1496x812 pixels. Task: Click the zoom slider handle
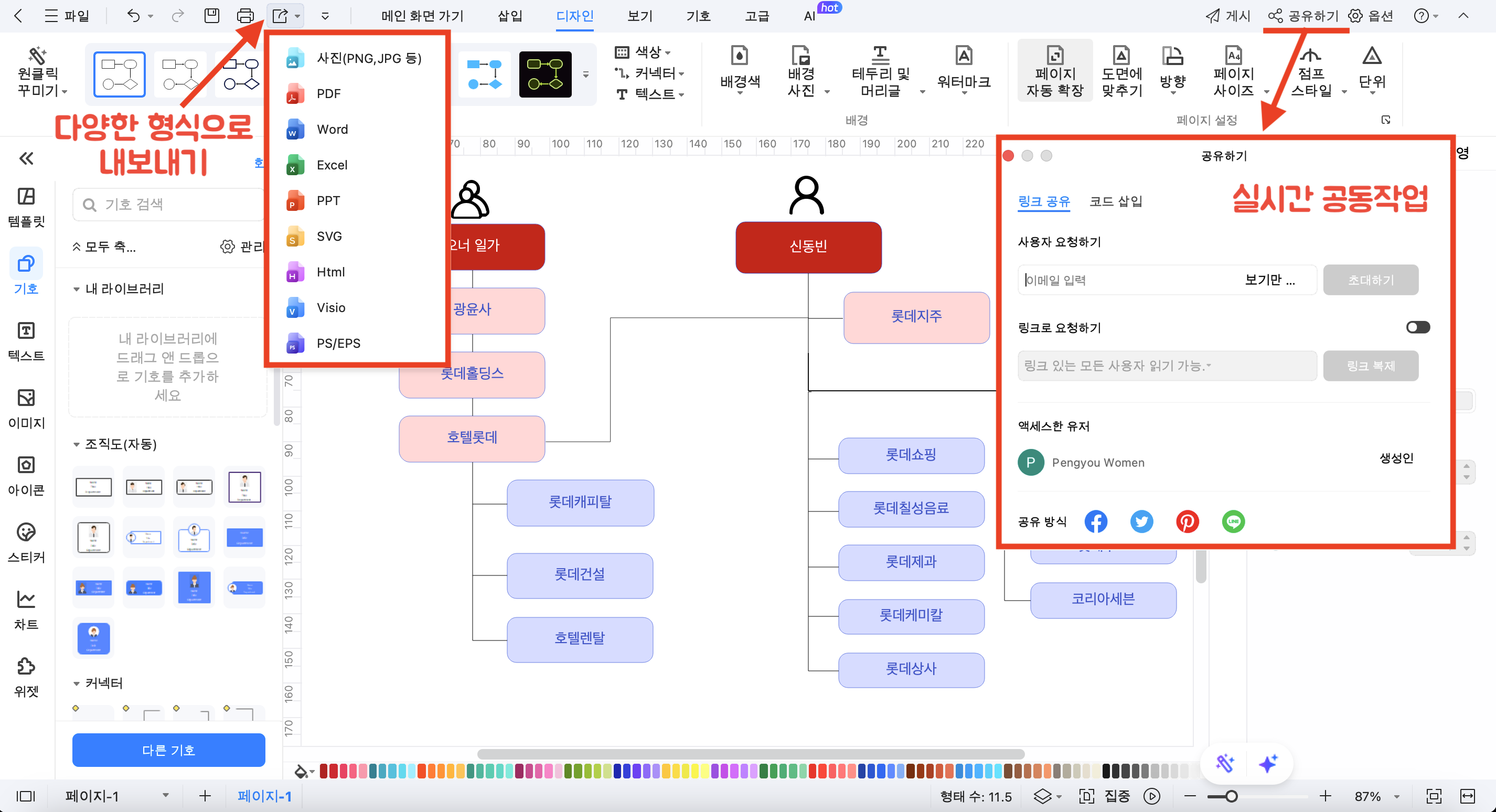point(1231,796)
